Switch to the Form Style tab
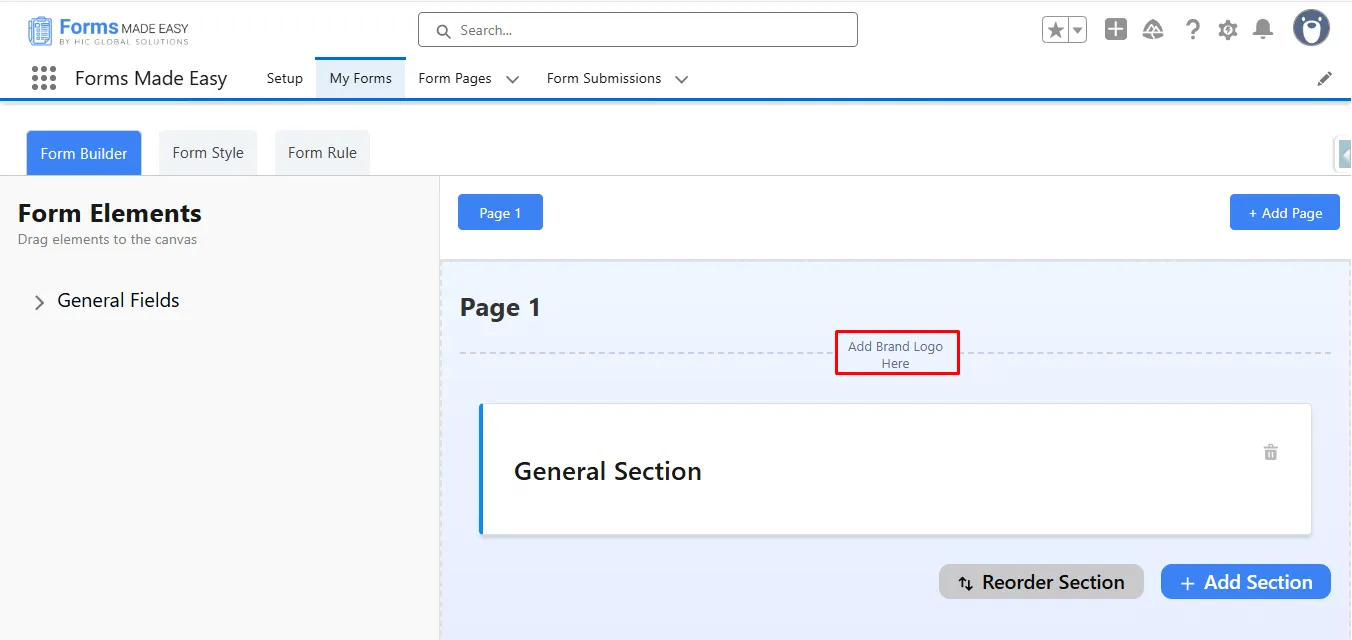This screenshot has width=1352, height=640. [208, 153]
